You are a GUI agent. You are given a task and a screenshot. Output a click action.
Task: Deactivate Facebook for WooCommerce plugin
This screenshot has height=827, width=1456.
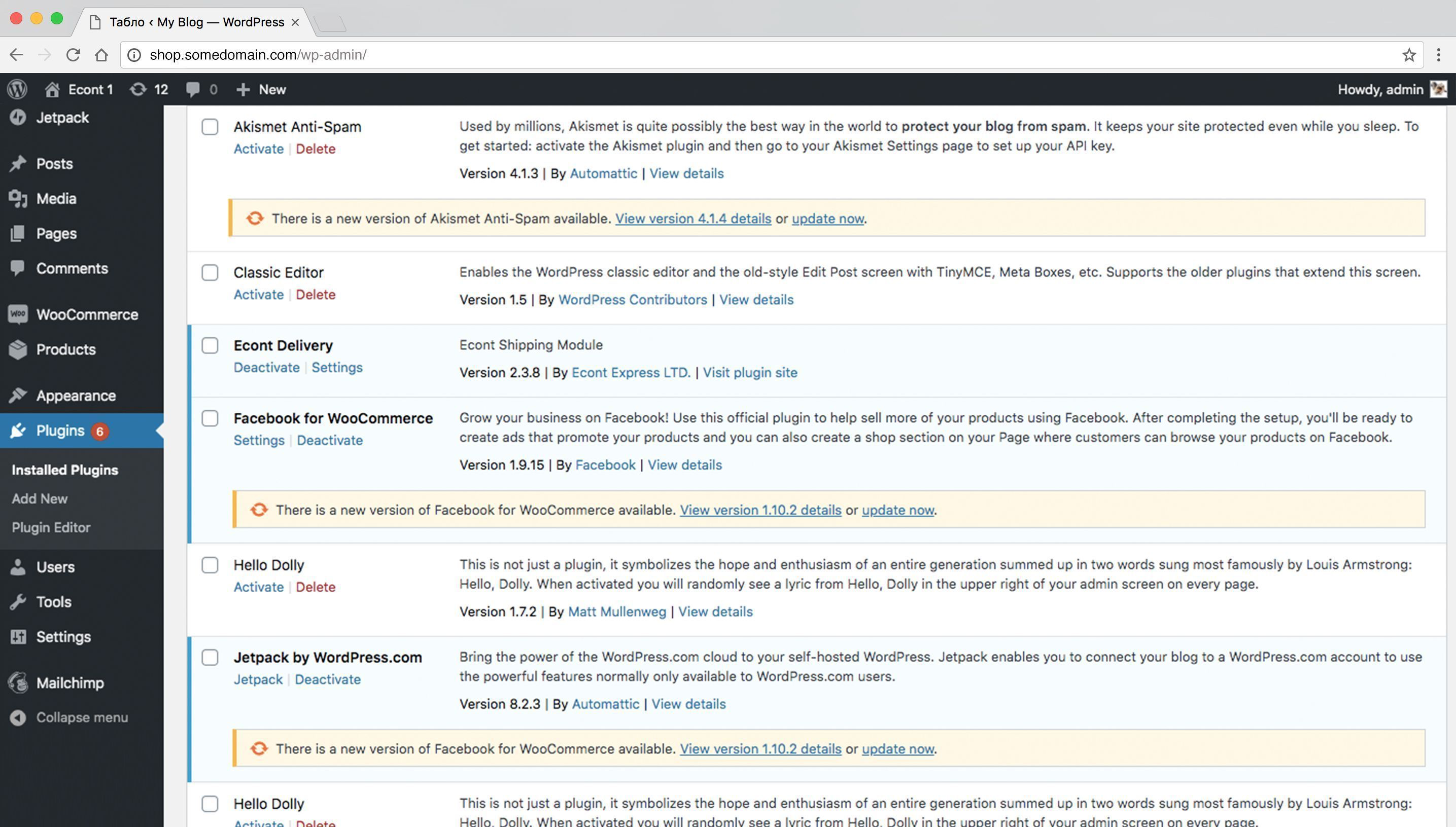(330, 440)
